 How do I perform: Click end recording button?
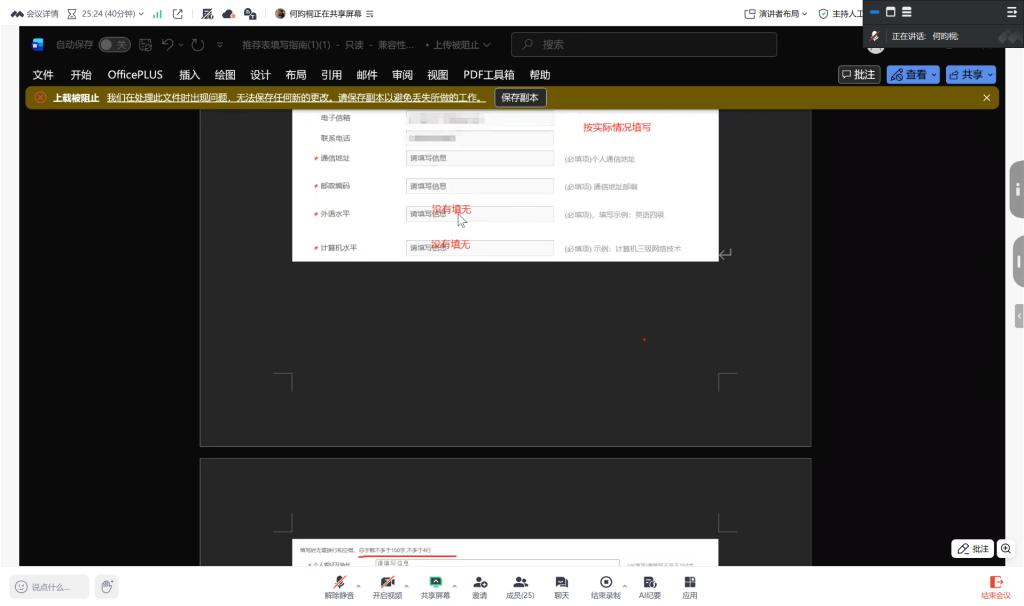coord(606,583)
